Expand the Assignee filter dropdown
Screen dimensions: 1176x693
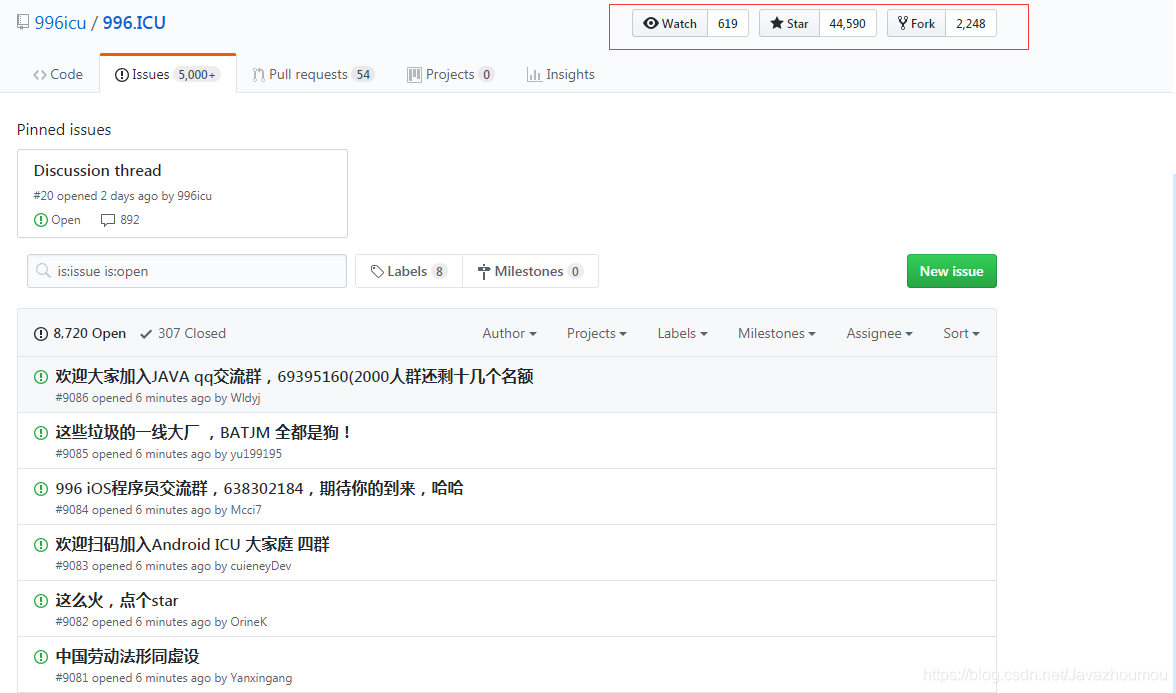[x=880, y=333]
